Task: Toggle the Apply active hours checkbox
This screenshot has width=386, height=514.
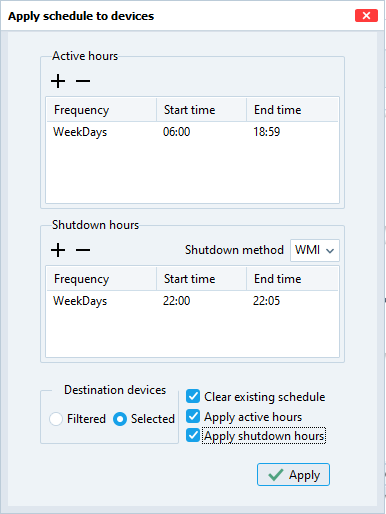Action: pyautogui.click(x=193, y=416)
